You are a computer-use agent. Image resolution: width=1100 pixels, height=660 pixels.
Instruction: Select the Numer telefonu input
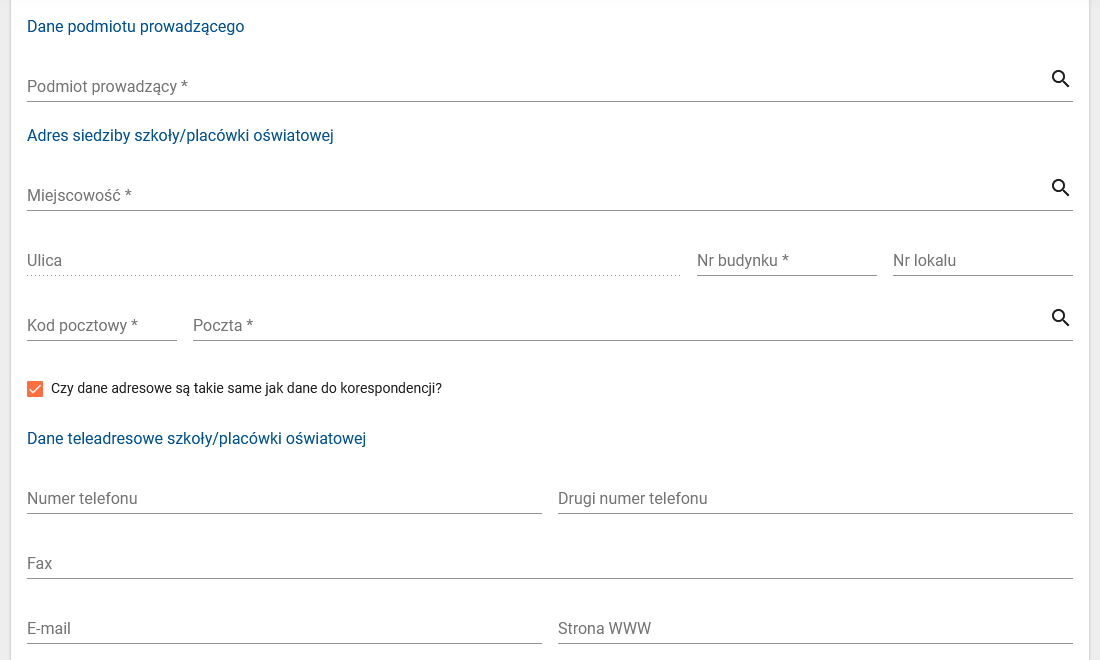284,499
